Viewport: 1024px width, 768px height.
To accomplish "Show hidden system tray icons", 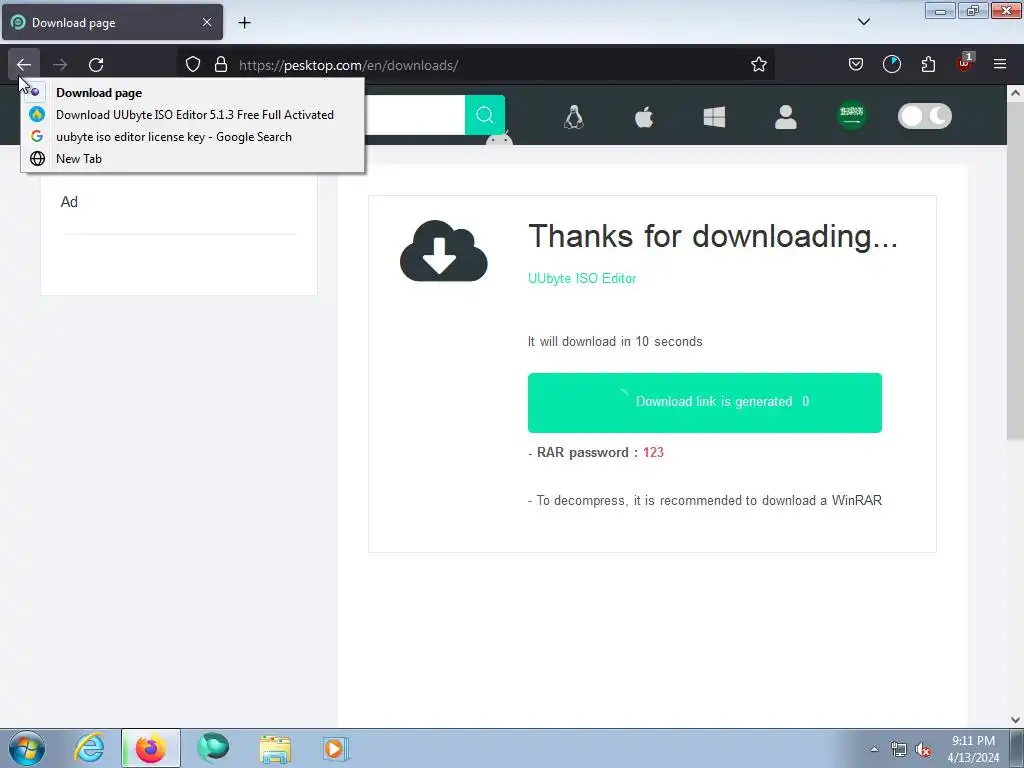I will [x=874, y=748].
